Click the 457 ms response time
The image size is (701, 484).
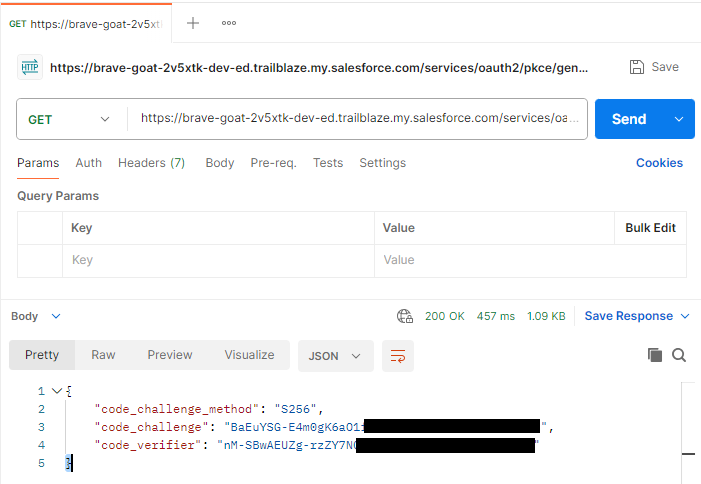(x=495, y=316)
